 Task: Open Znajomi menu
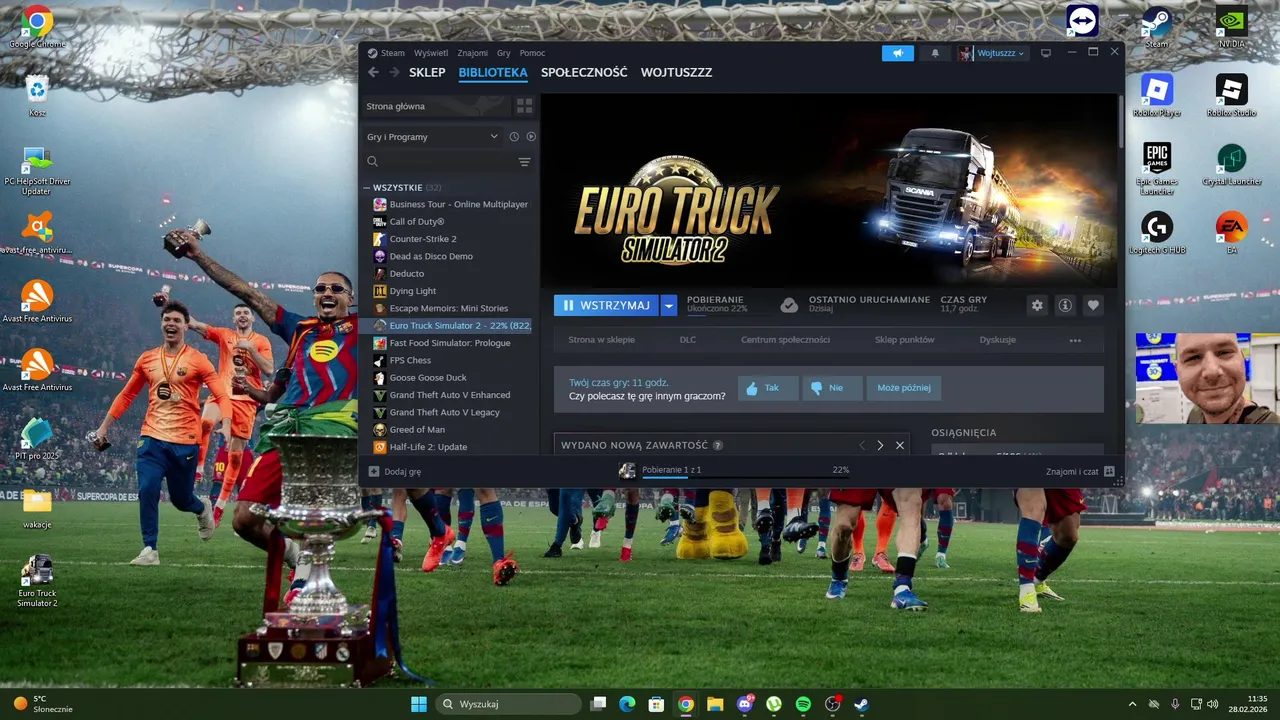tap(473, 53)
